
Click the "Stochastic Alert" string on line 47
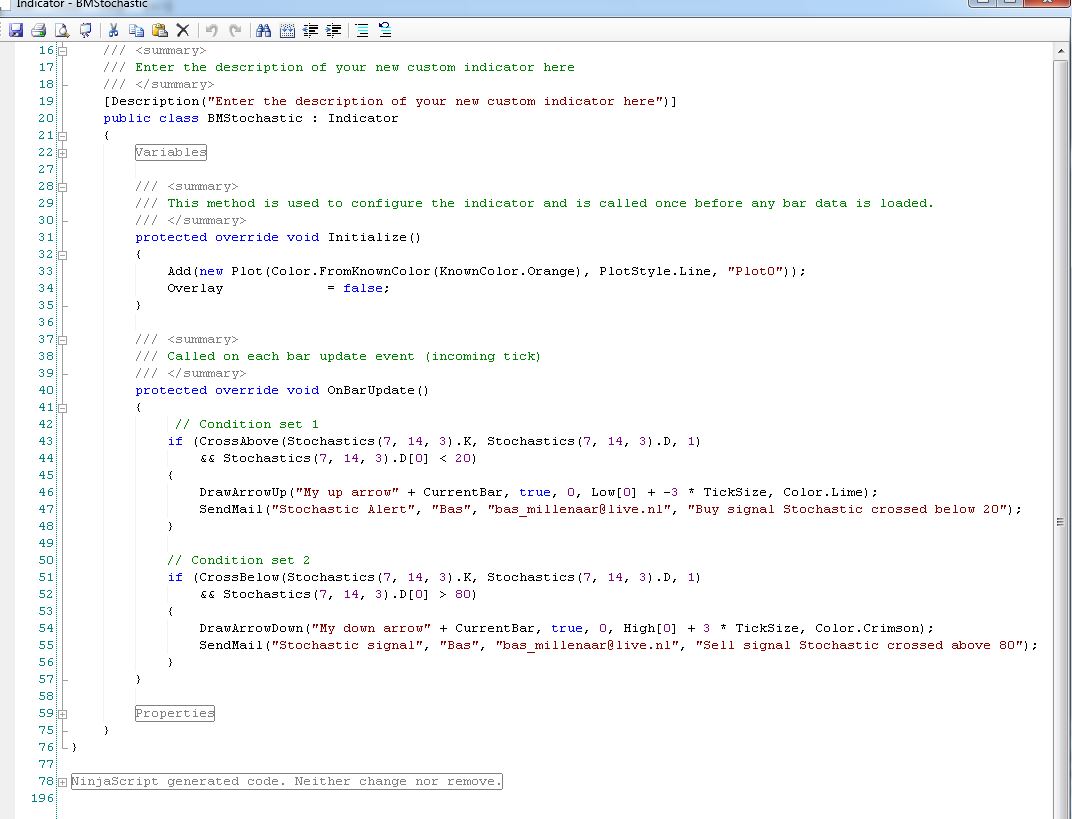click(x=343, y=509)
